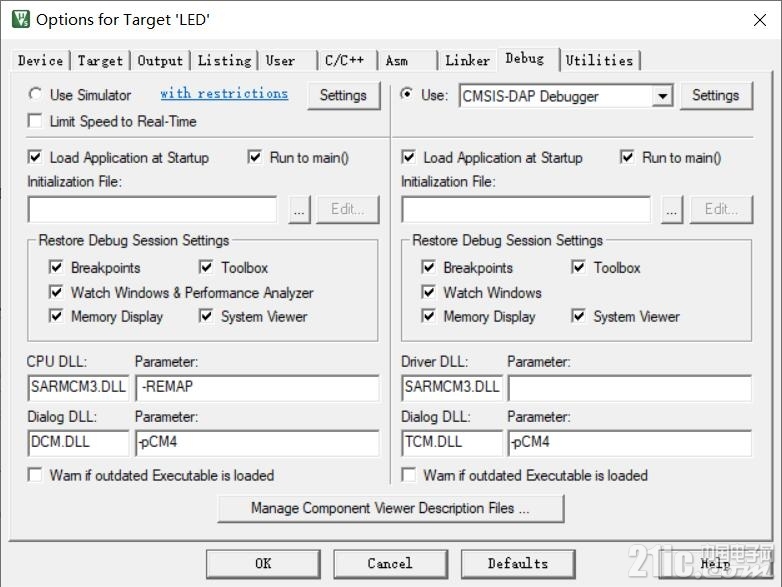Toggle simulator Run to main() checkbox
Image resolution: width=782 pixels, height=587 pixels.
click(x=254, y=157)
